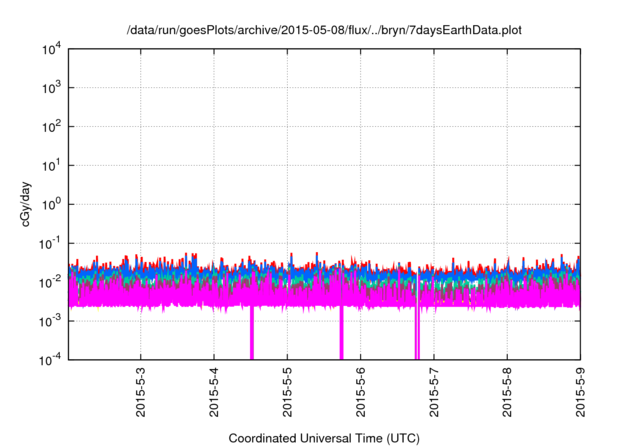Click the 2015-5-7 date label
The image size is (640, 448).
pyautogui.click(x=434, y=392)
